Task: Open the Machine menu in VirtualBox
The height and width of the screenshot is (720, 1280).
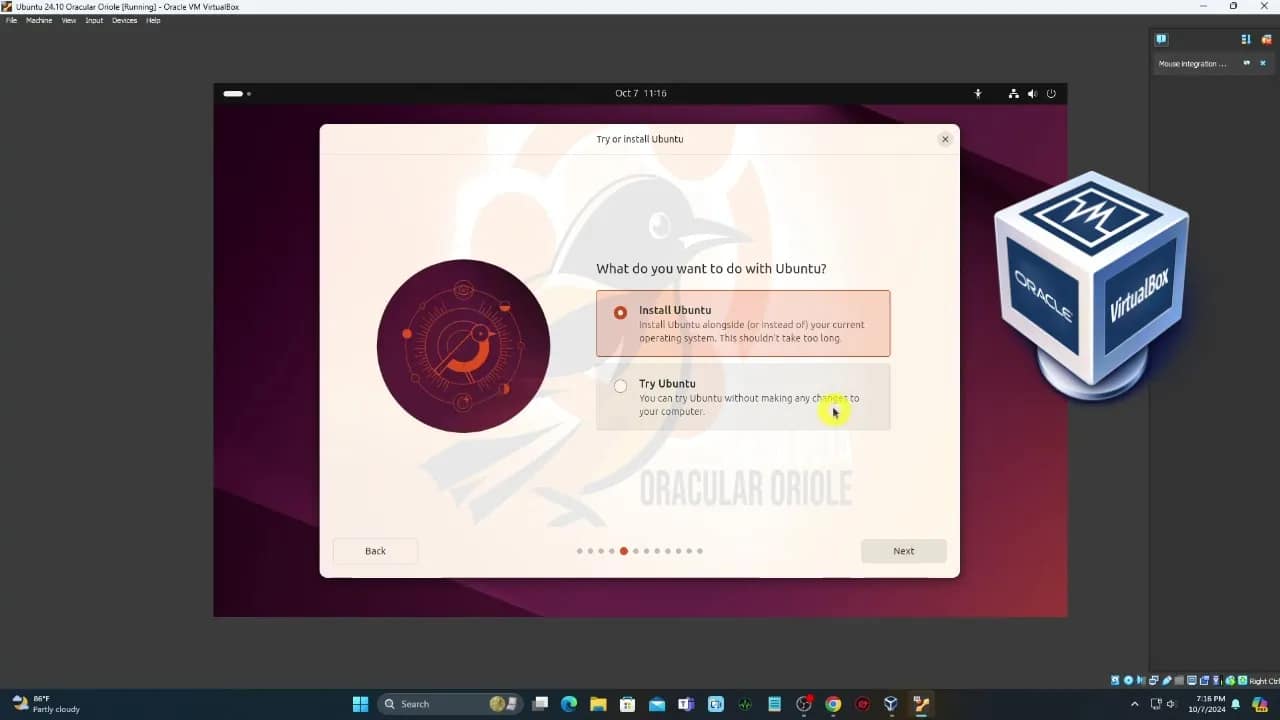Action: point(38,20)
